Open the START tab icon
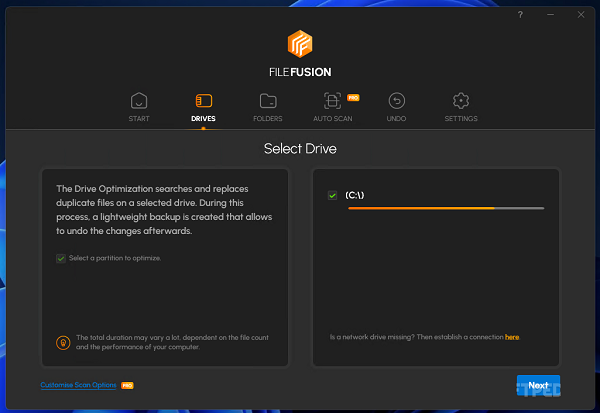The width and height of the screenshot is (600, 413). pos(139,101)
